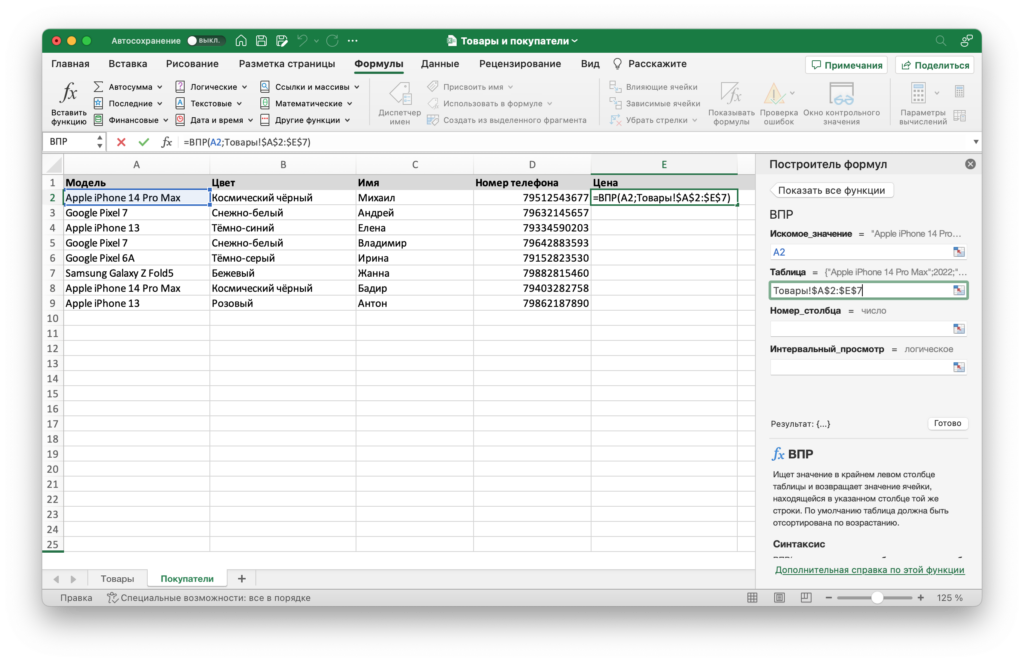Click the Рисование ribbon tab
1024x662 pixels.
pos(192,64)
